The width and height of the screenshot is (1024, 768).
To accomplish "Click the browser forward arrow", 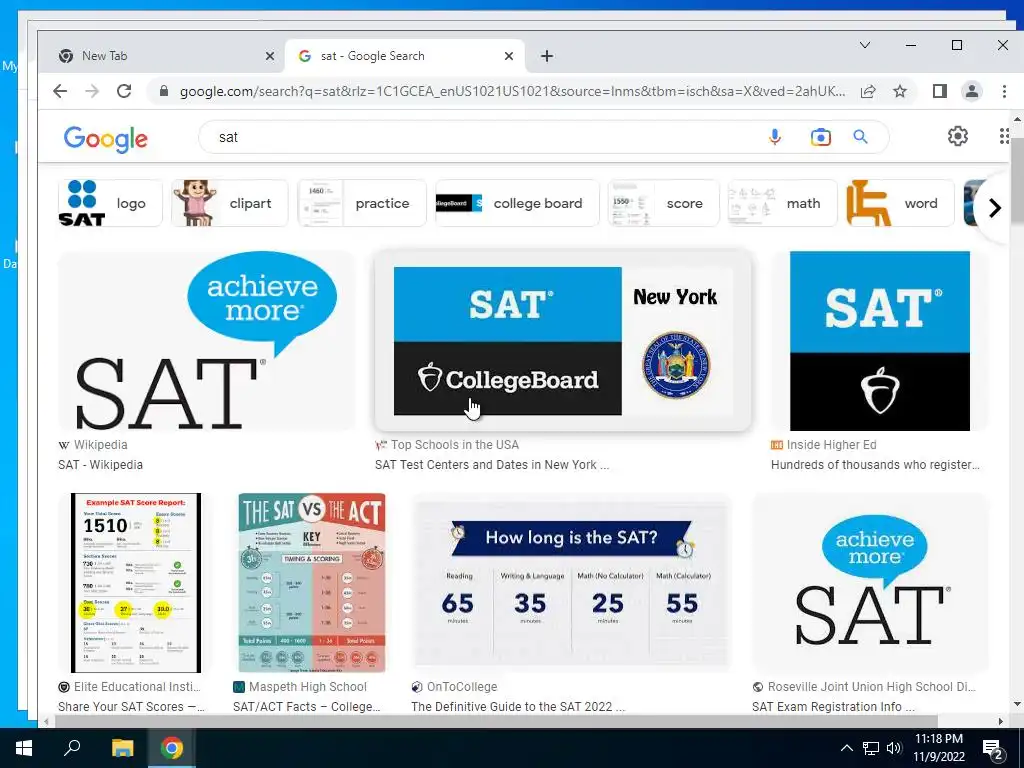I will pyautogui.click(x=92, y=91).
